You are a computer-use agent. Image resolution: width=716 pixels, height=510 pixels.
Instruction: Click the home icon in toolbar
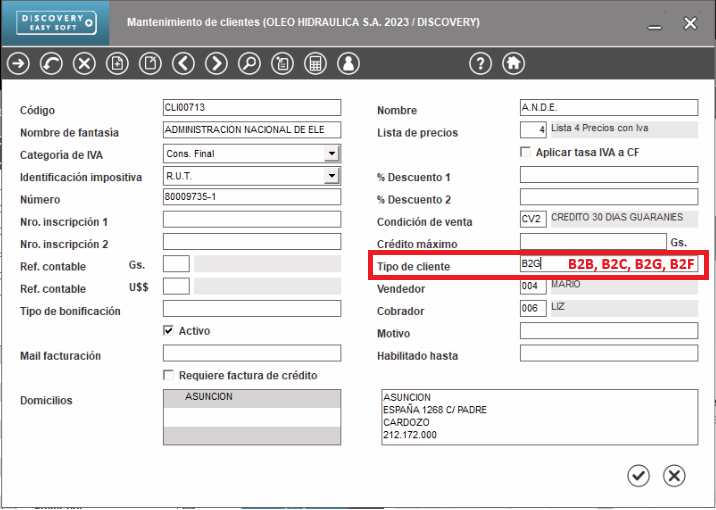[x=513, y=64]
